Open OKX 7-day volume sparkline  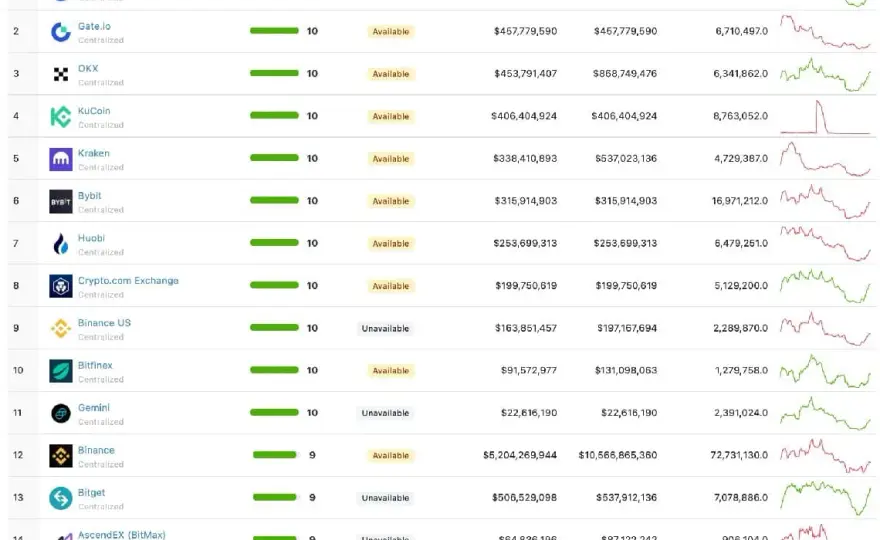pos(825,74)
